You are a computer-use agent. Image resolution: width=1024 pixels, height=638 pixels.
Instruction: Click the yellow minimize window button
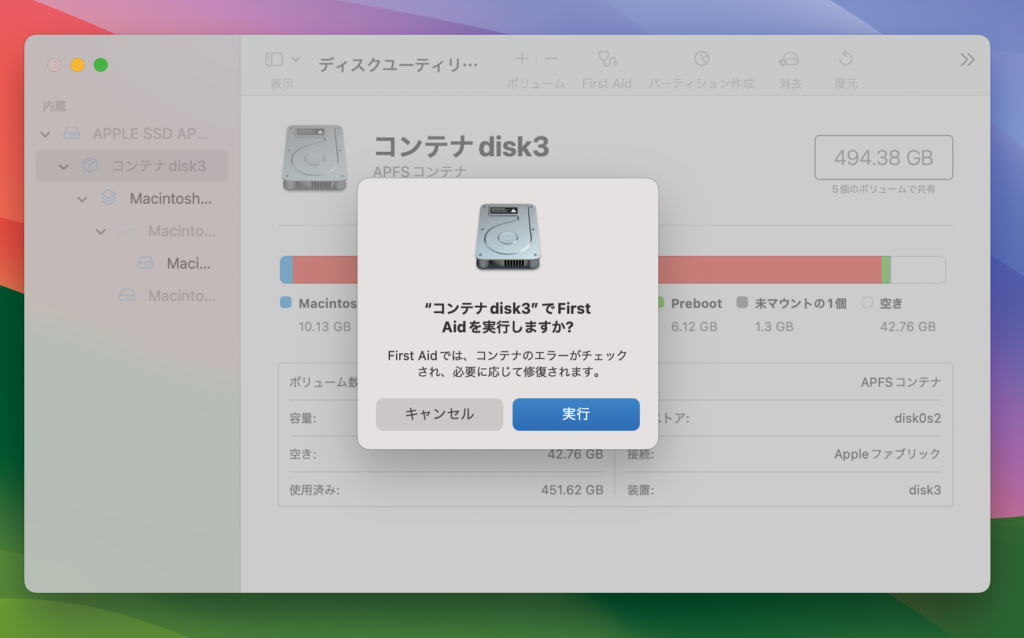coord(77,65)
